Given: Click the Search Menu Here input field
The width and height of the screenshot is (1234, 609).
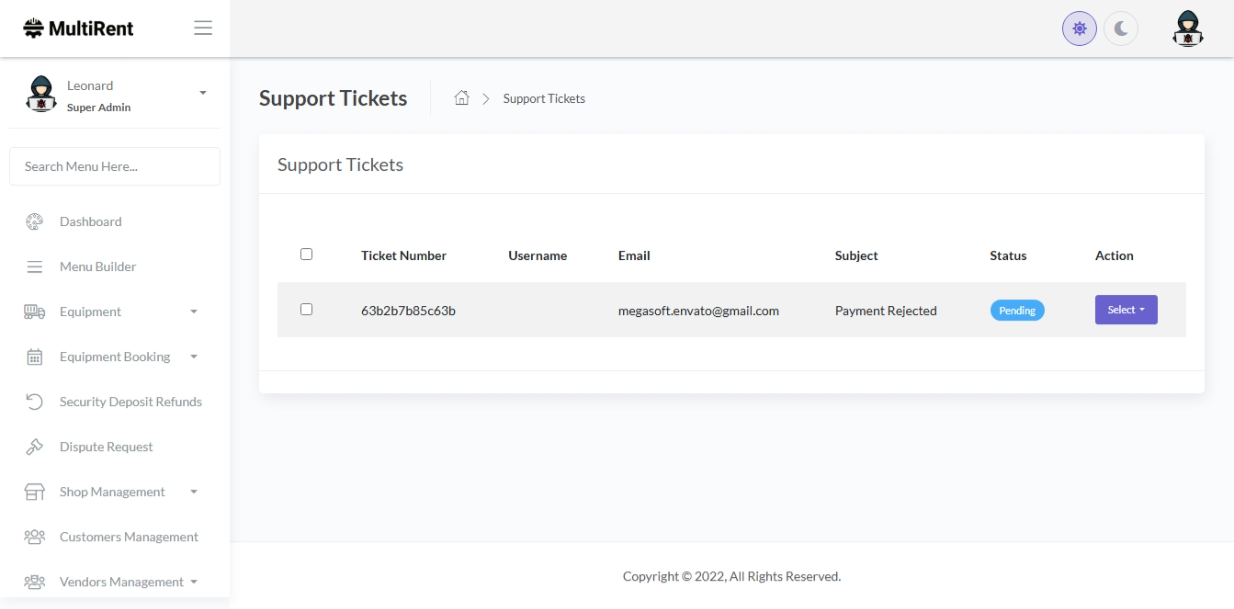Looking at the screenshot, I should point(115,167).
